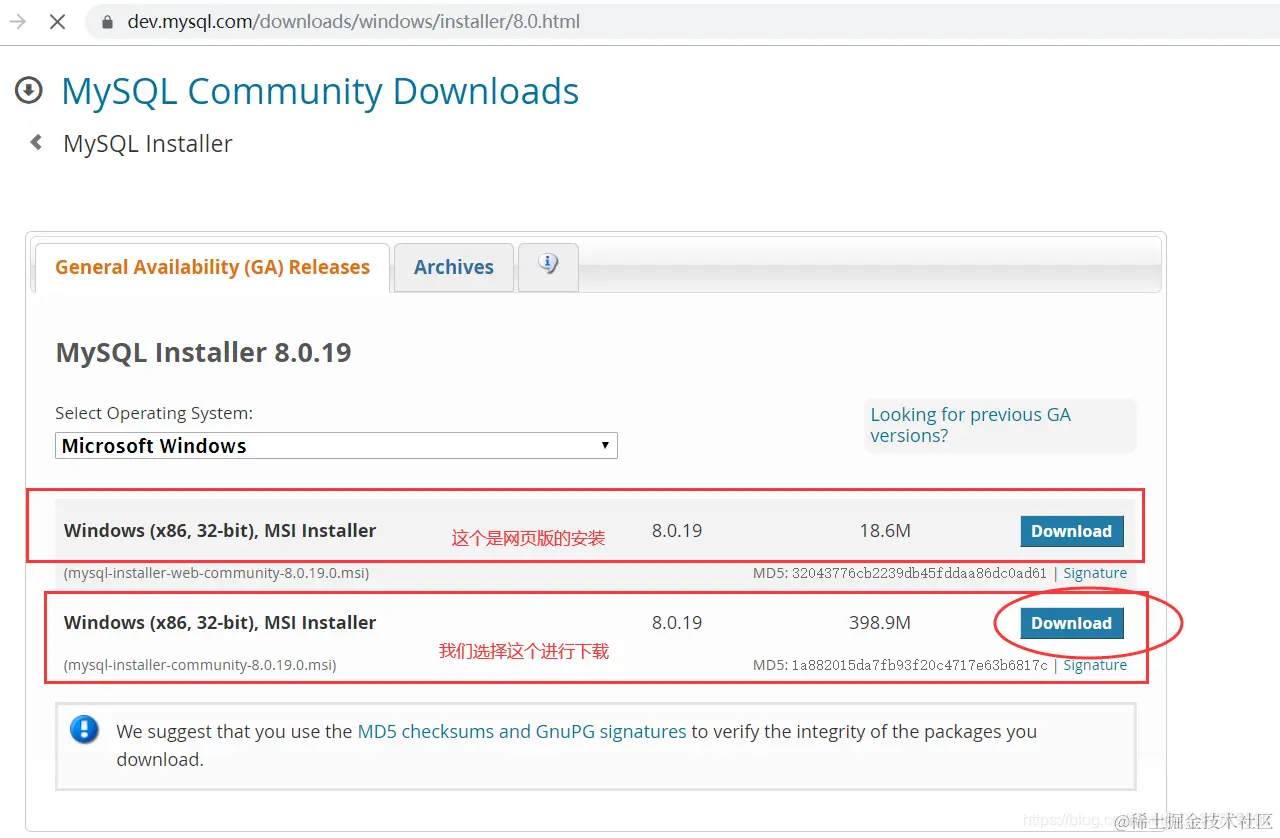Viewport: 1280px width, 838px height.
Task: Click version 8.0.19 in 398.9M row
Action: (x=677, y=623)
